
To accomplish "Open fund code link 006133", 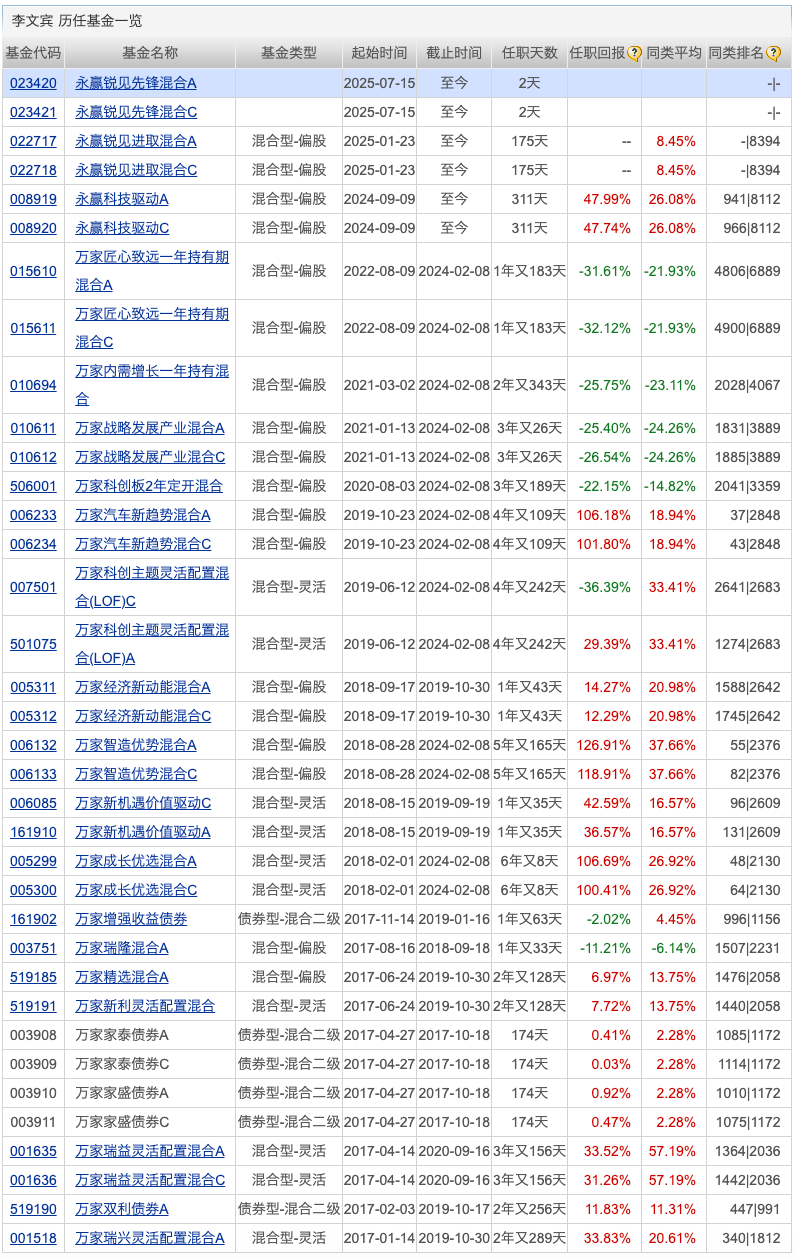I will [x=33, y=774].
